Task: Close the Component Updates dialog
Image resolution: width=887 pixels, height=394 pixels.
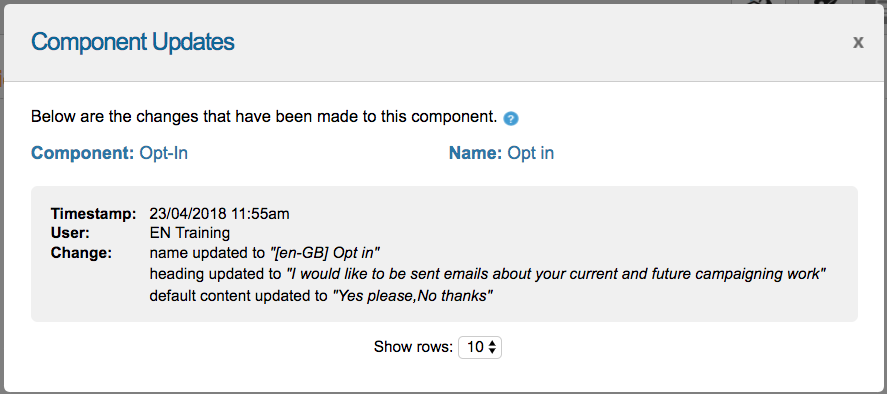Action: pyautogui.click(x=858, y=42)
